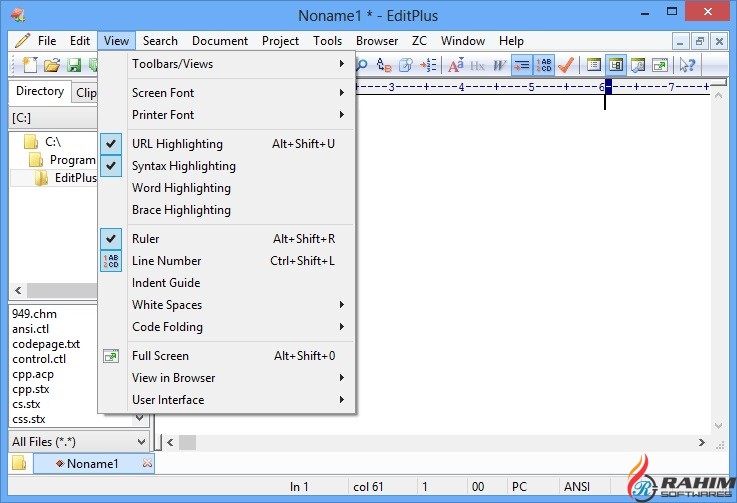Enable Word Highlighting in View menu
The height and width of the screenshot is (503, 737).
(227, 188)
